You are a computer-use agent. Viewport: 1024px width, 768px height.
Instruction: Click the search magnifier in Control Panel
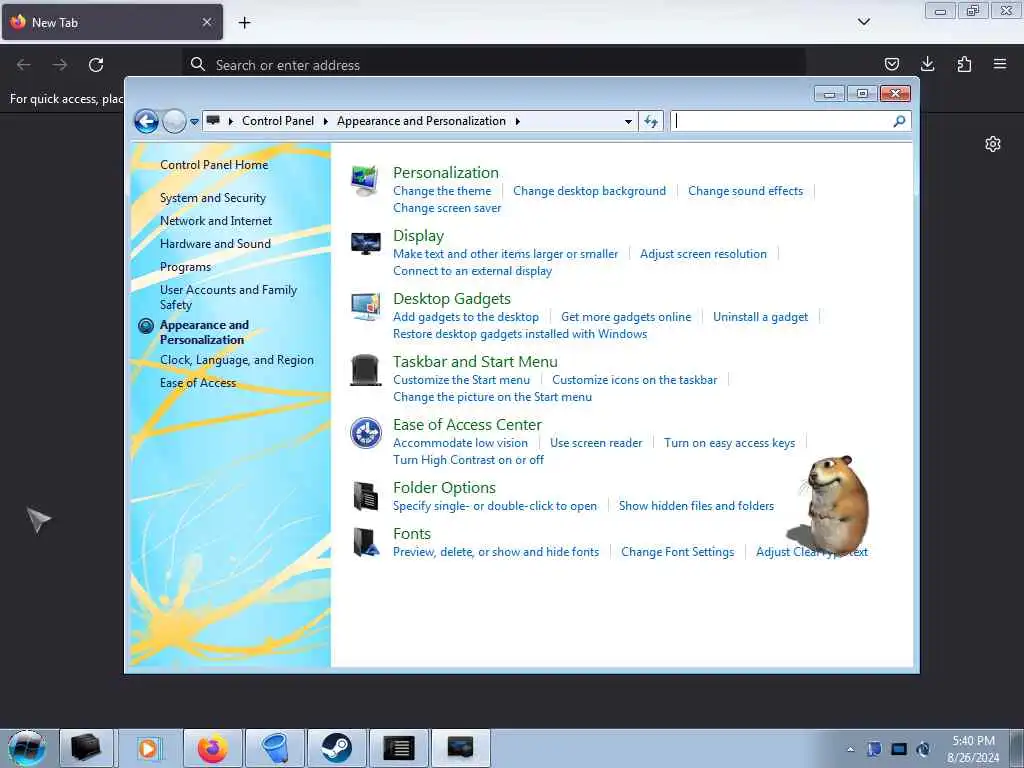coord(899,121)
